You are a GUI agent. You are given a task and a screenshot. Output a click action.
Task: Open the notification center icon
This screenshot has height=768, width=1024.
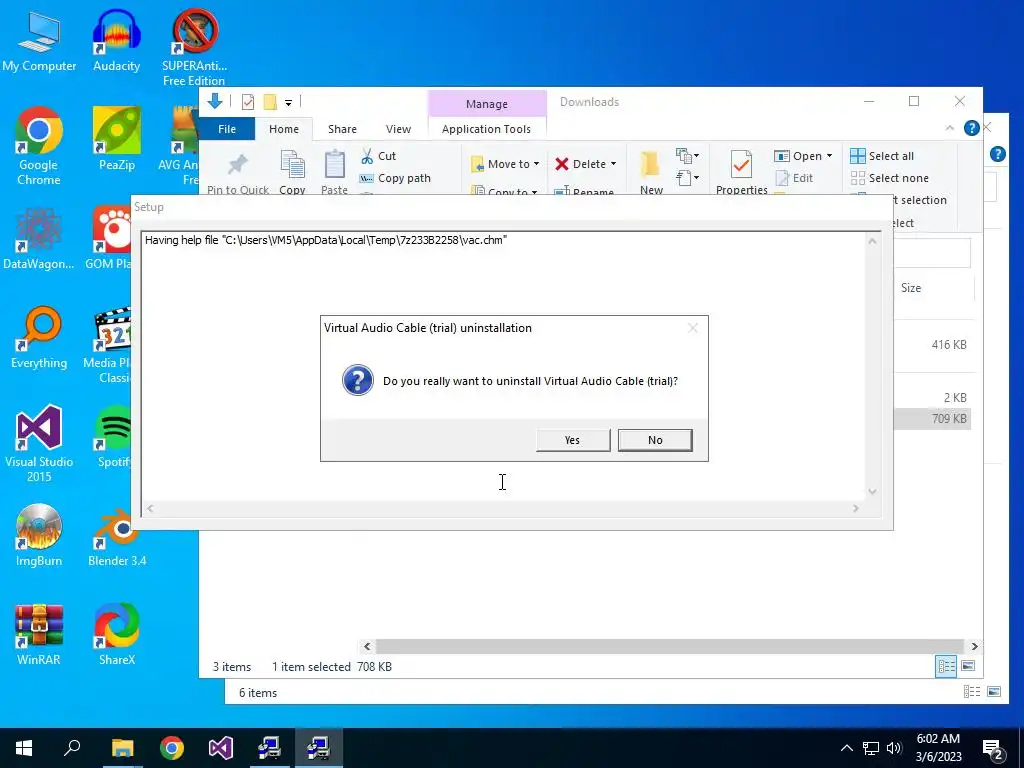[x=993, y=748]
